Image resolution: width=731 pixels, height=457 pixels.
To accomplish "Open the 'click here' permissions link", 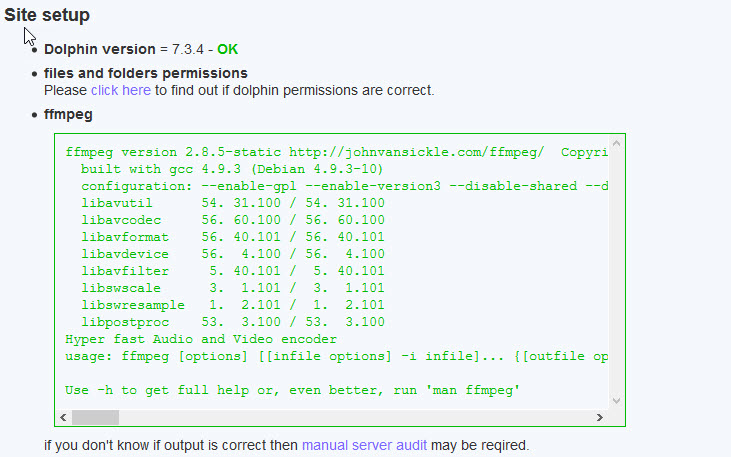I will (x=121, y=90).
